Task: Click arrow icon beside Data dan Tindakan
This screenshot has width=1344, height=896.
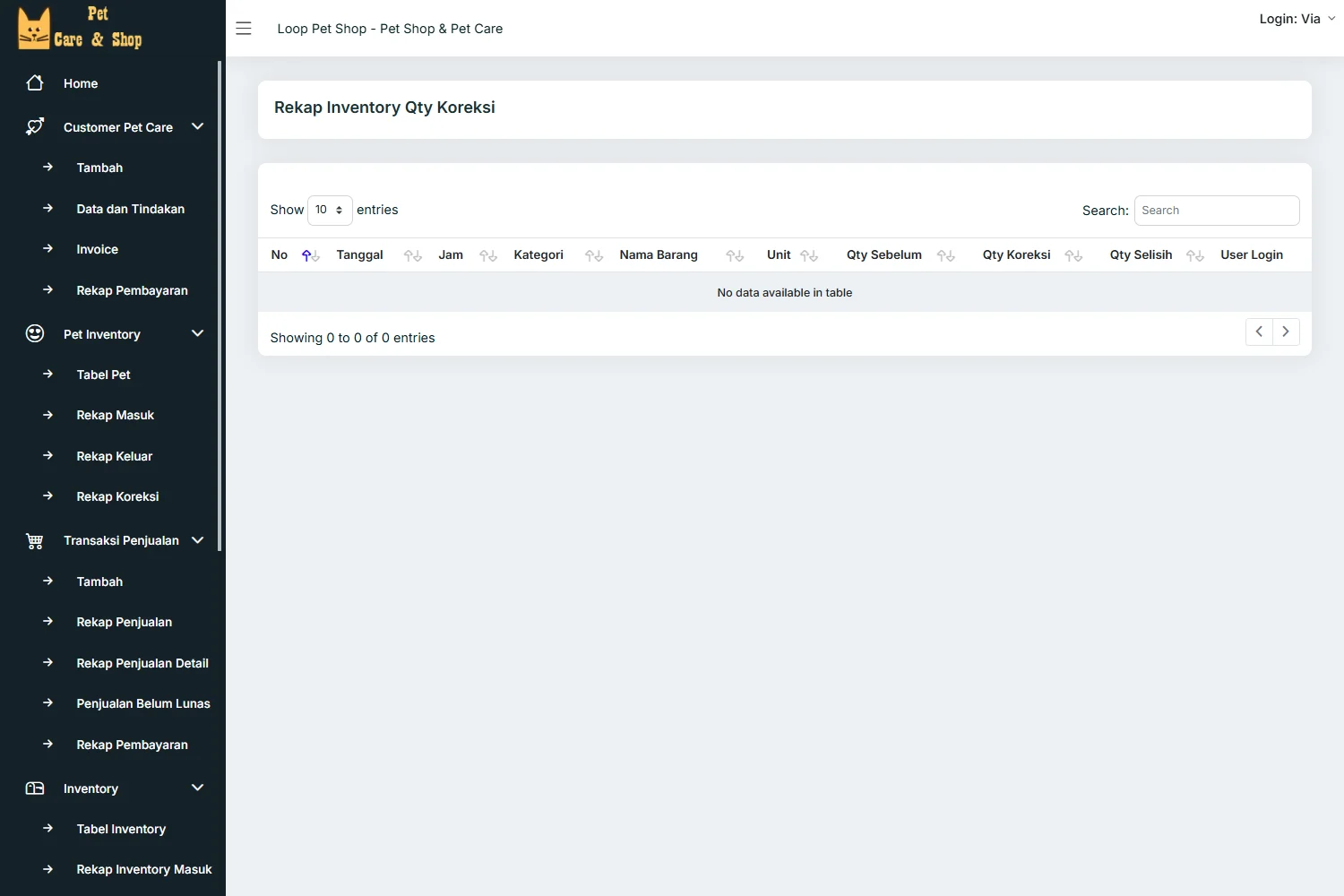Action: [48, 208]
